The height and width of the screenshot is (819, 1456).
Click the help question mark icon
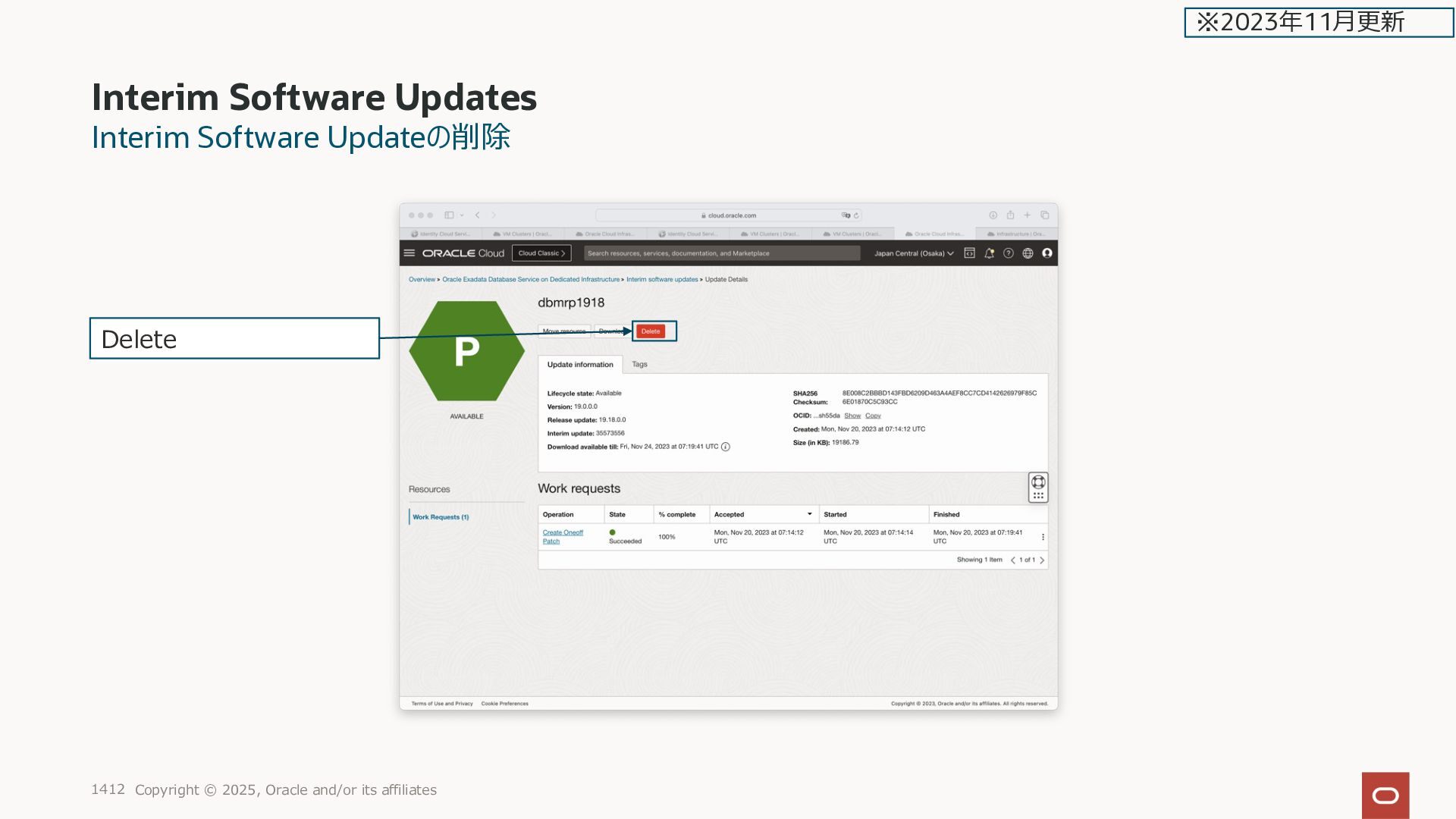1009,253
